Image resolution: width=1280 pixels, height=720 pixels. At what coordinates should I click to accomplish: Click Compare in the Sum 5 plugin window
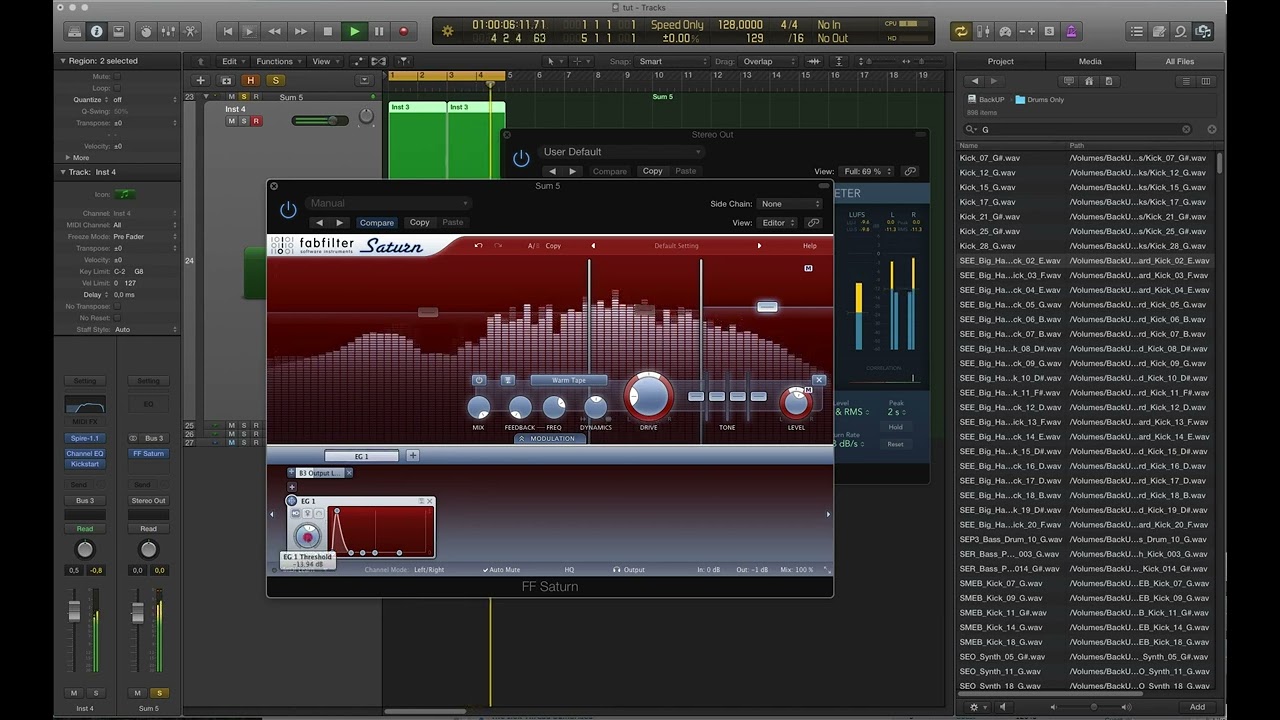(377, 223)
